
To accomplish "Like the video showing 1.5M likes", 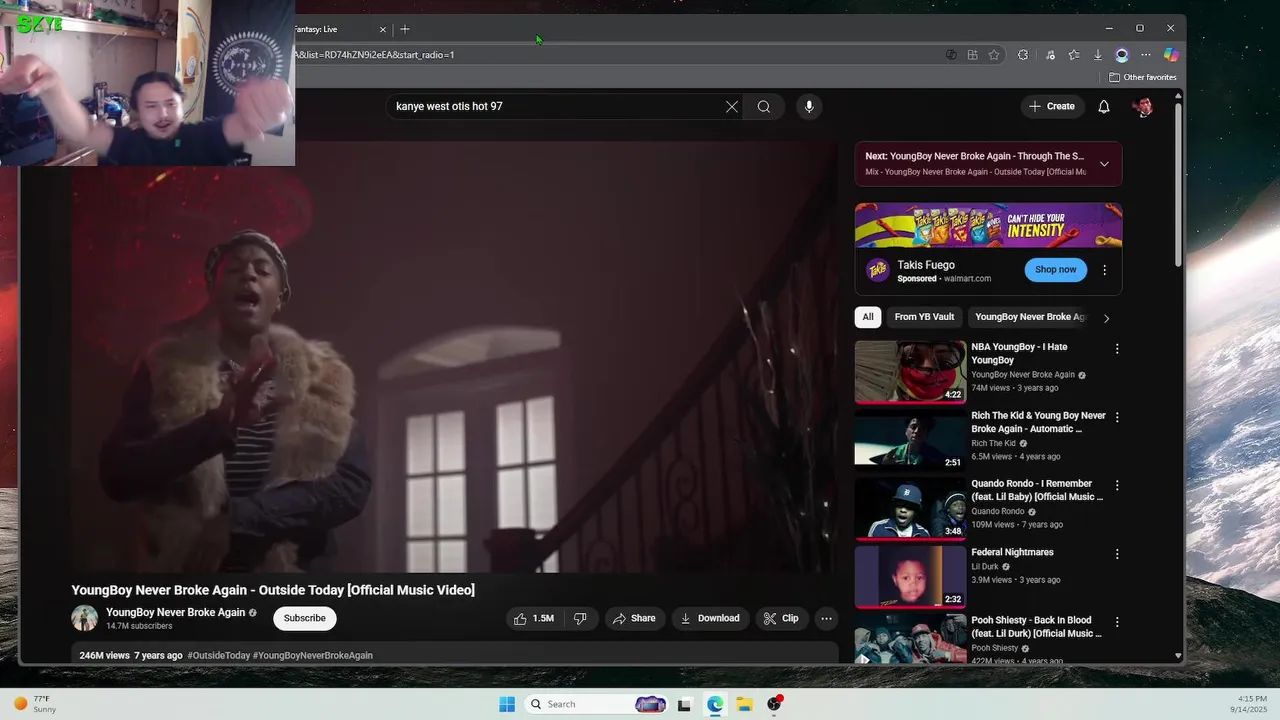I will click(x=533, y=618).
